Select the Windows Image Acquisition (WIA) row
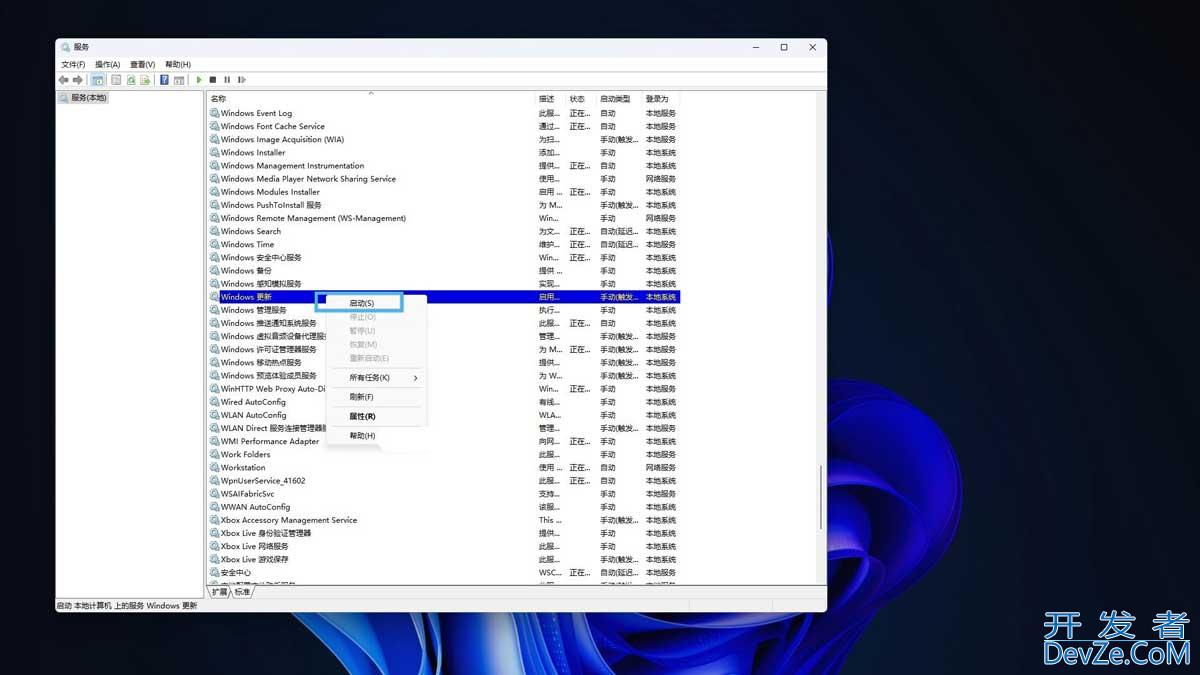The width and height of the screenshot is (1200, 675). point(444,139)
